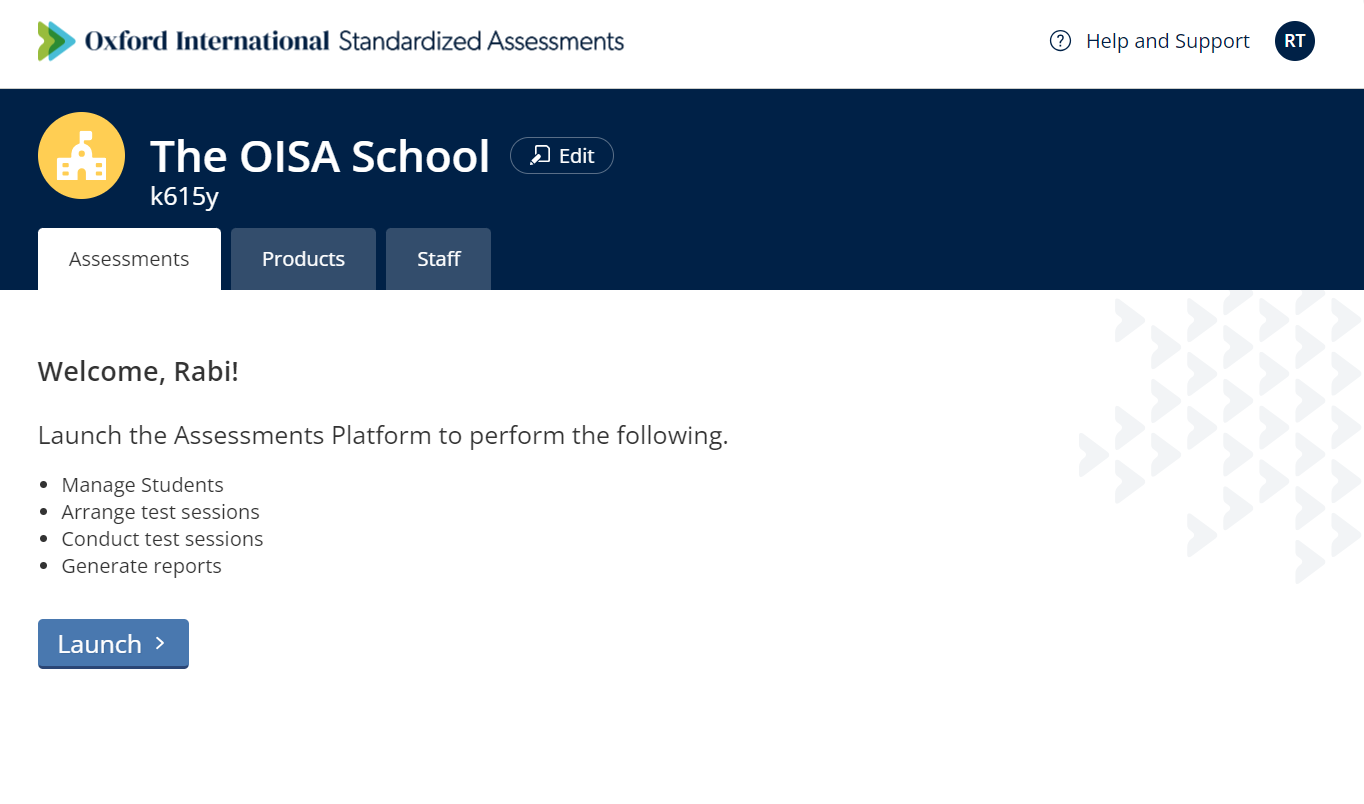The height and width of the screenshot is (804, 1364).
Task: Click the Generate reports bullet item
Action: [141, 565]
